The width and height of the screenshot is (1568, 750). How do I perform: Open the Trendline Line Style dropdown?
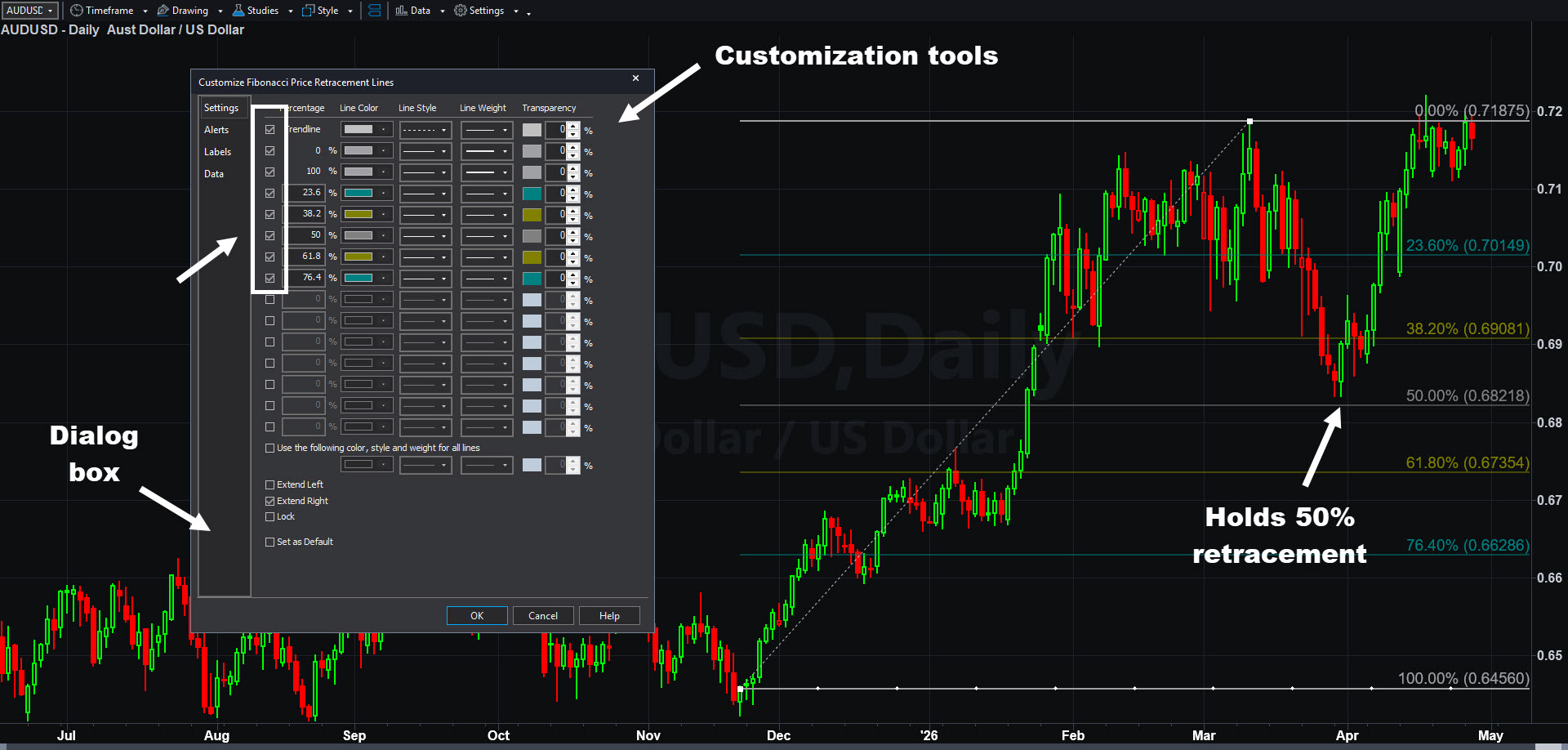(x=425, y=130)
